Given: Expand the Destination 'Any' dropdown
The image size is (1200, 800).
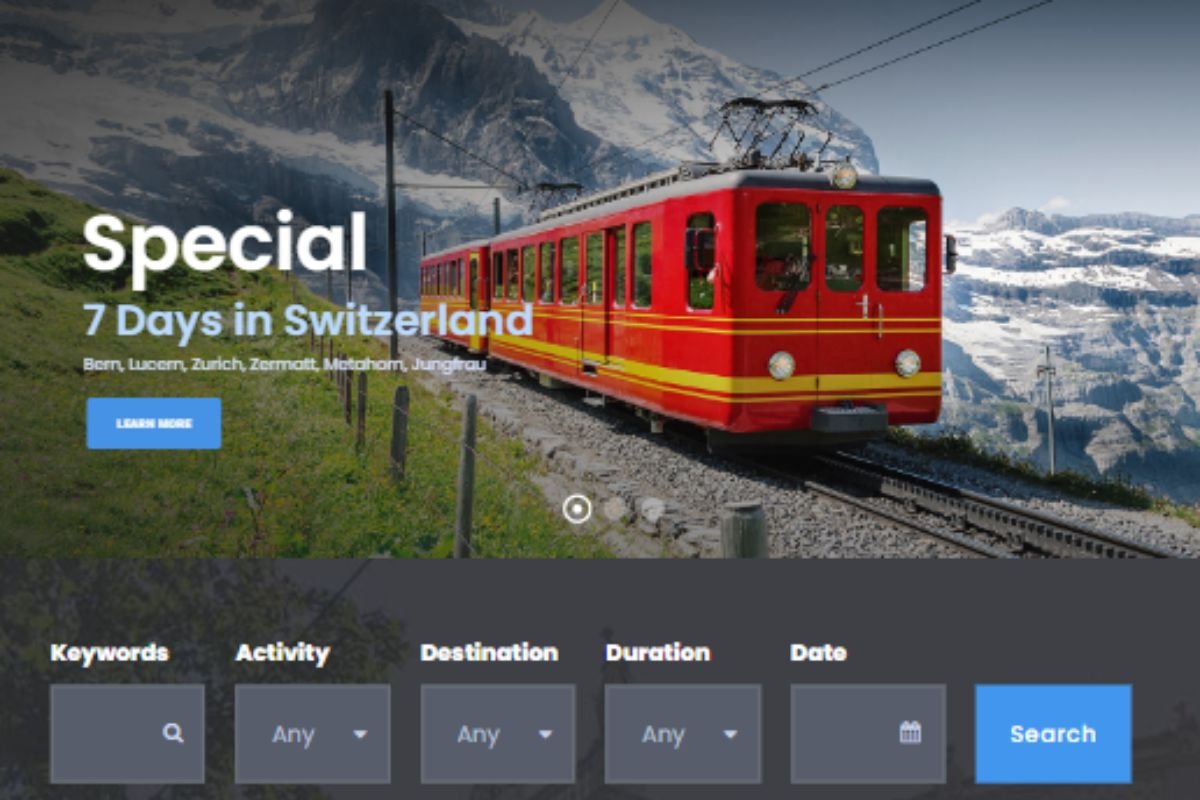Looking at the screenshot, I should click(498, 734).
